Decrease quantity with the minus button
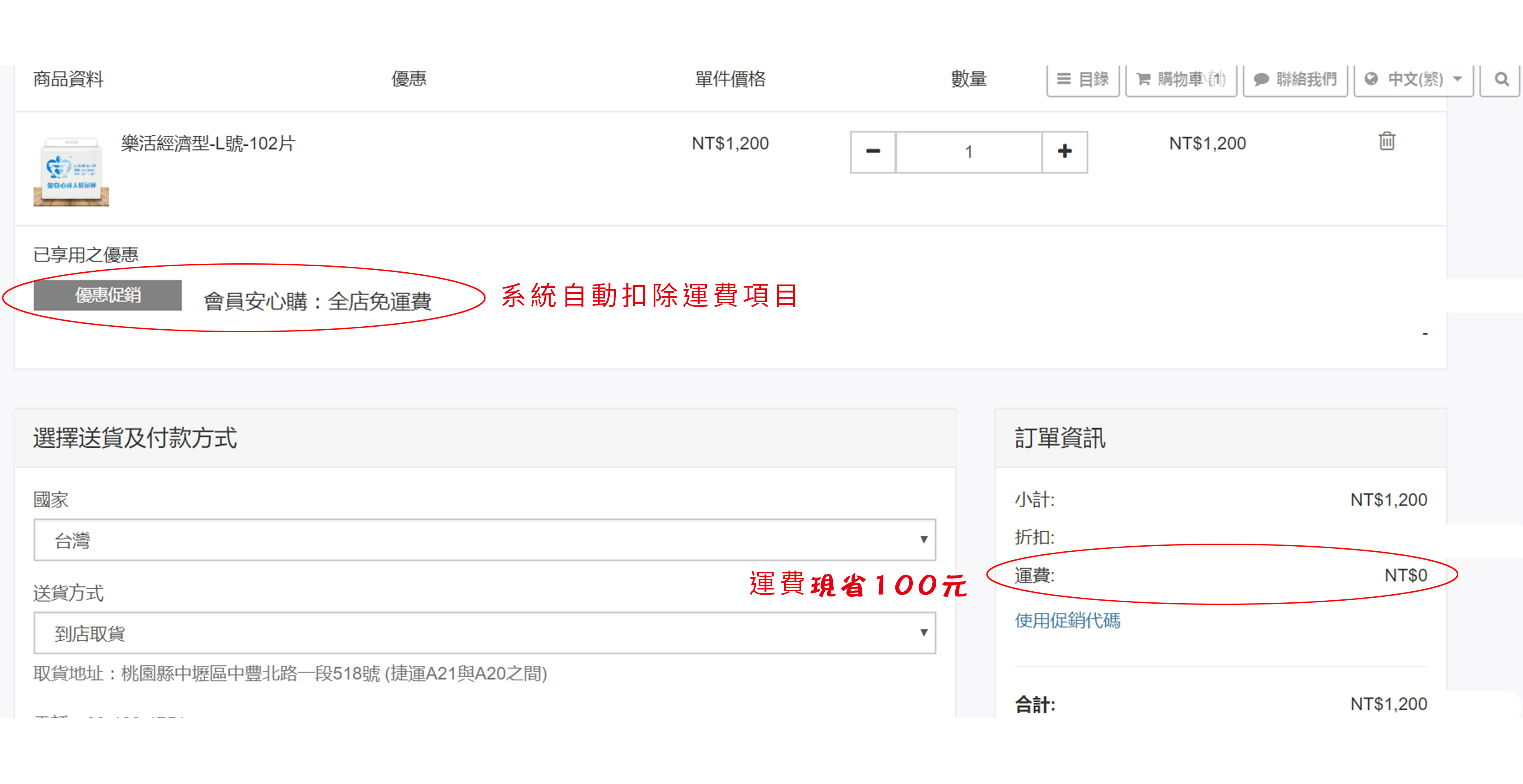Image resolution: width=1523 pixels, height=784 pixels. pos(873,152)
